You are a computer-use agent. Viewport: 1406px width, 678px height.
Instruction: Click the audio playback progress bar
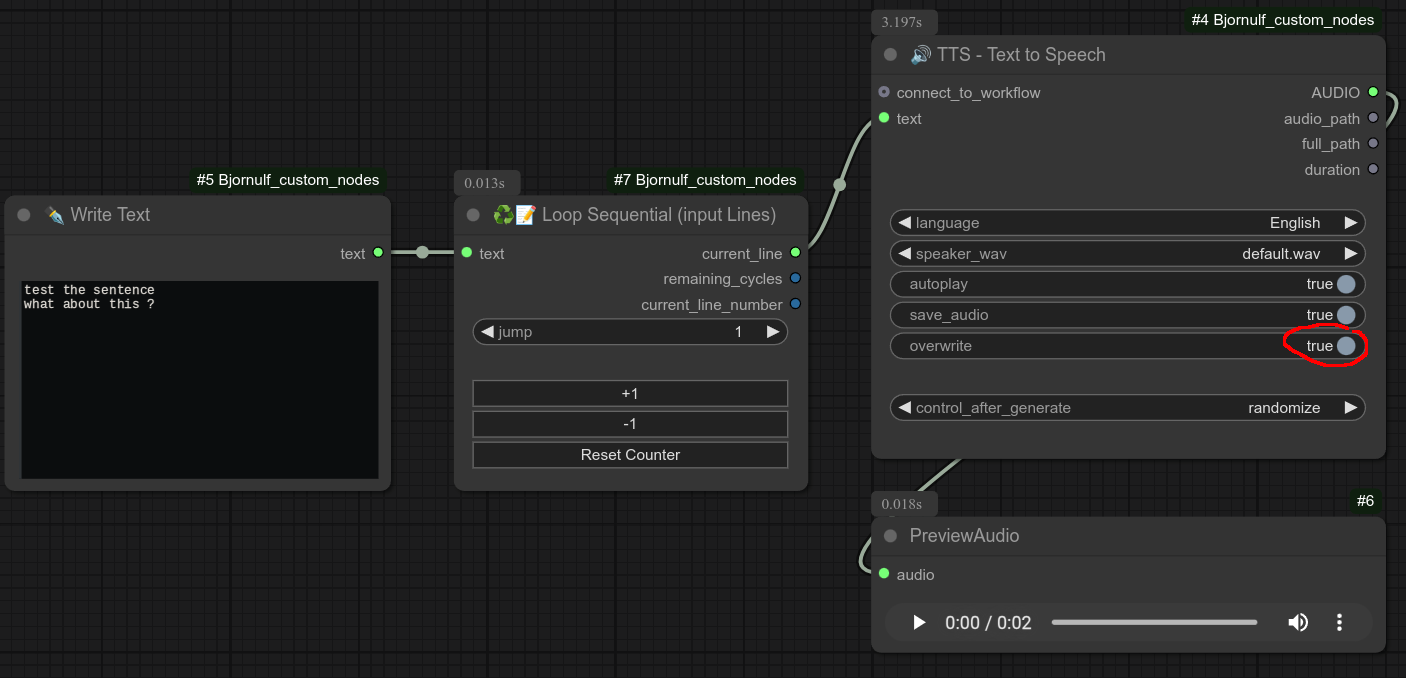[x=1155, y=622]
